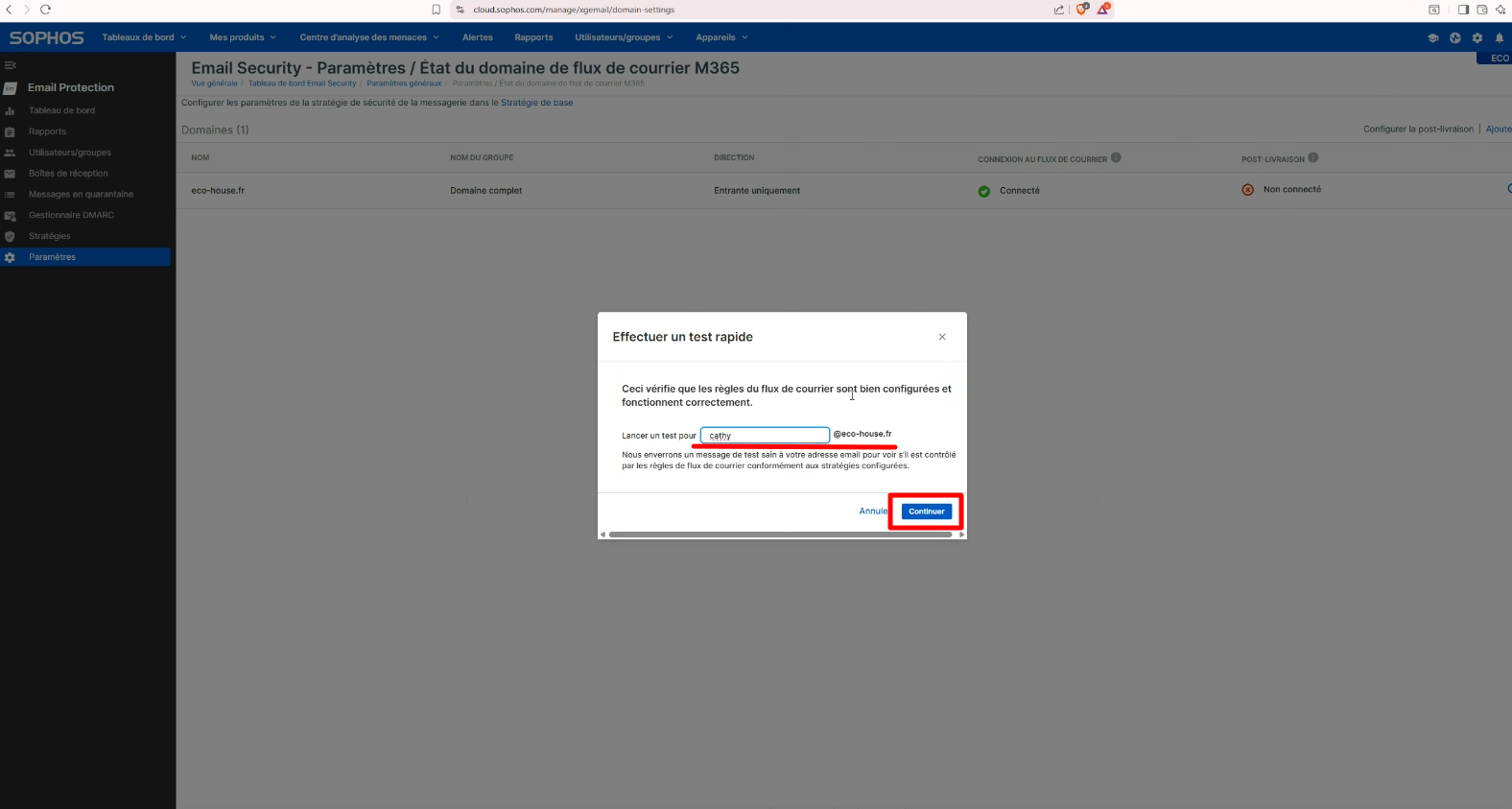Open Messages en quarantaine in the sidebar
The width and height of the screenshot is (1512, 809).
tap(81, 194)
